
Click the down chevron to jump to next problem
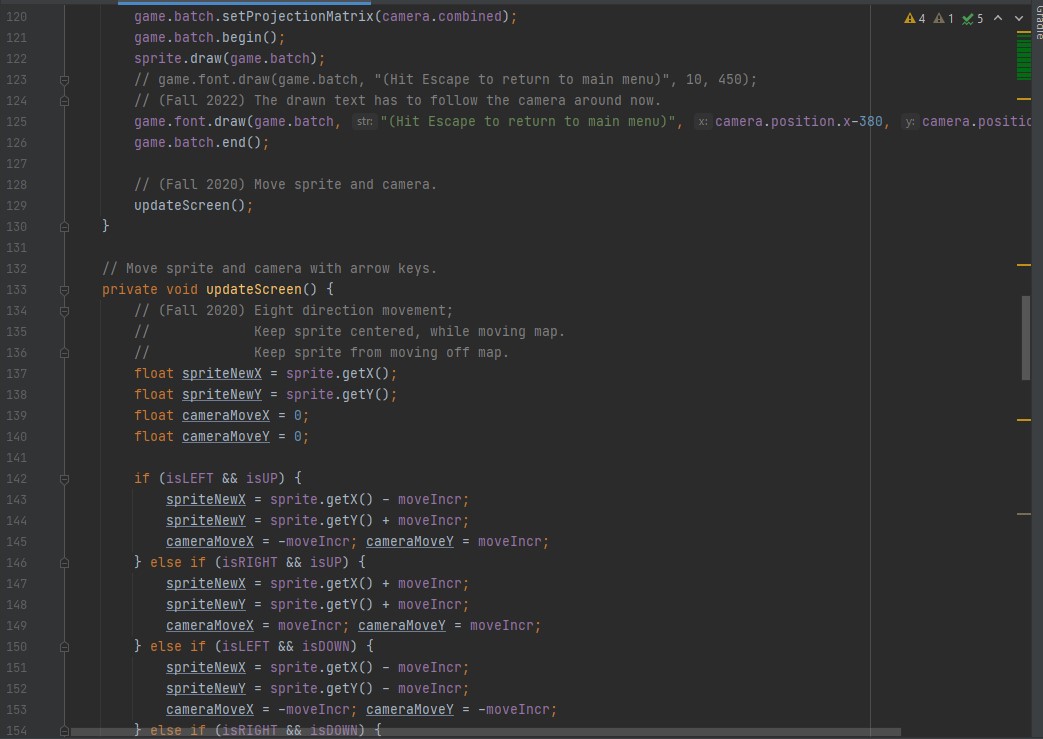click(1018, 18)
